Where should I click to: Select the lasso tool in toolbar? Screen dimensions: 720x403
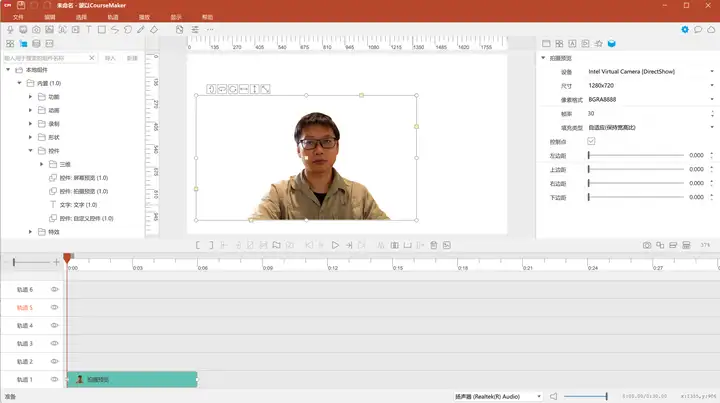pyautogui.click(x=128, y=29)
